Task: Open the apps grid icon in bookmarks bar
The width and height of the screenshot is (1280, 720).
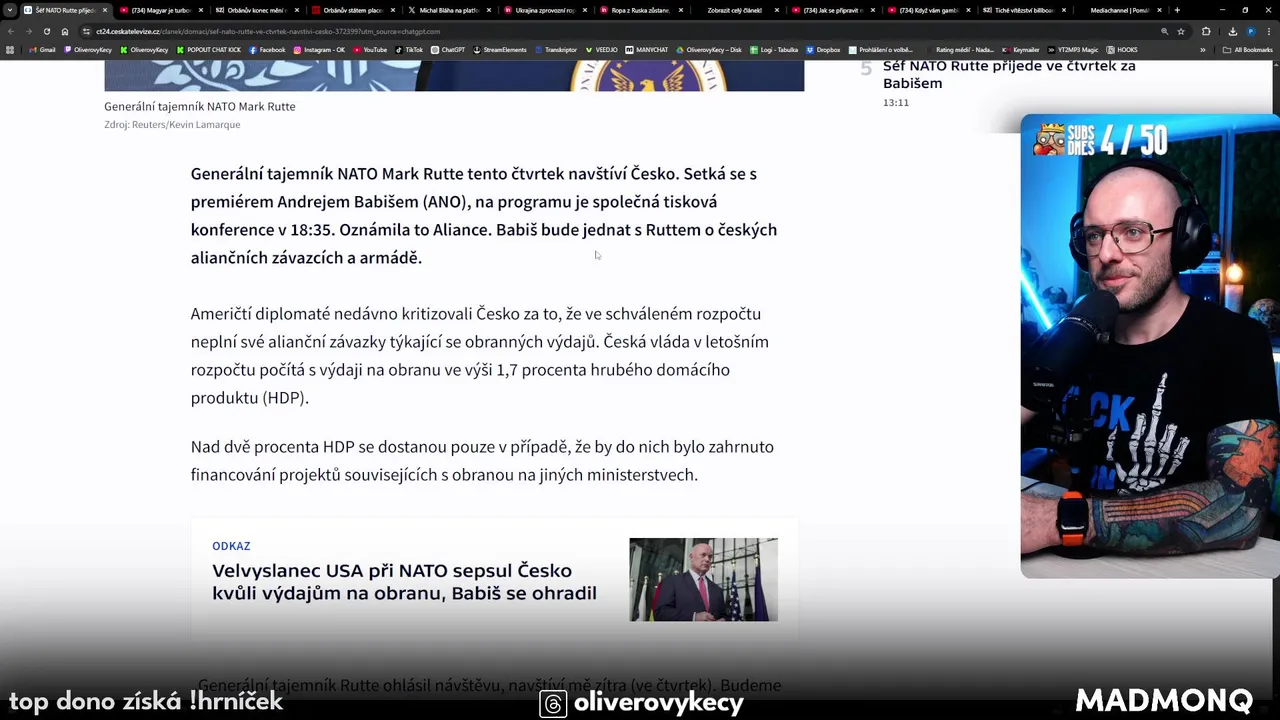Action: tap(11, 50)
